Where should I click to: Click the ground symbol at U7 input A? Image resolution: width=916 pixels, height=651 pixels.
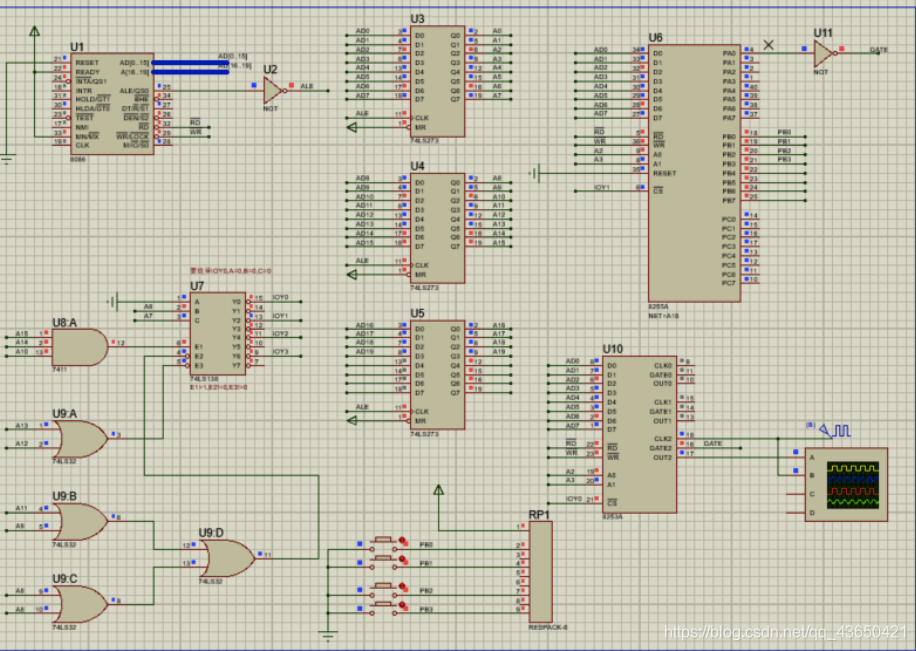(x=113, y=302)
